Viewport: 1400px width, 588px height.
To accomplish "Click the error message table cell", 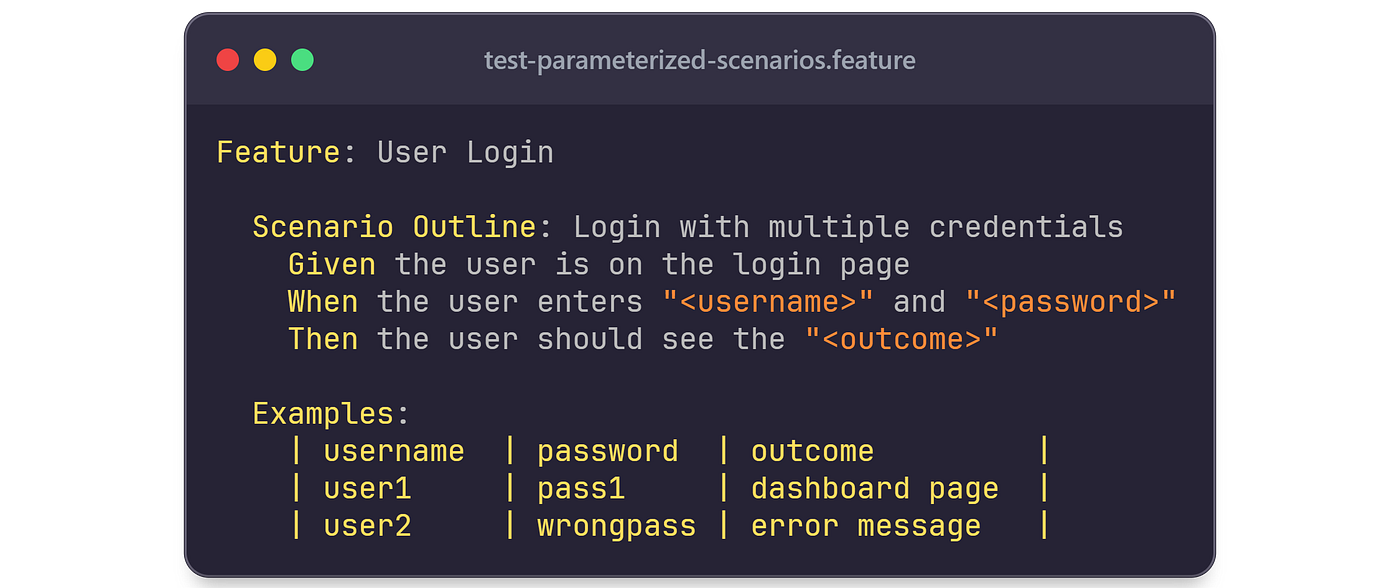I will (866, 526).
